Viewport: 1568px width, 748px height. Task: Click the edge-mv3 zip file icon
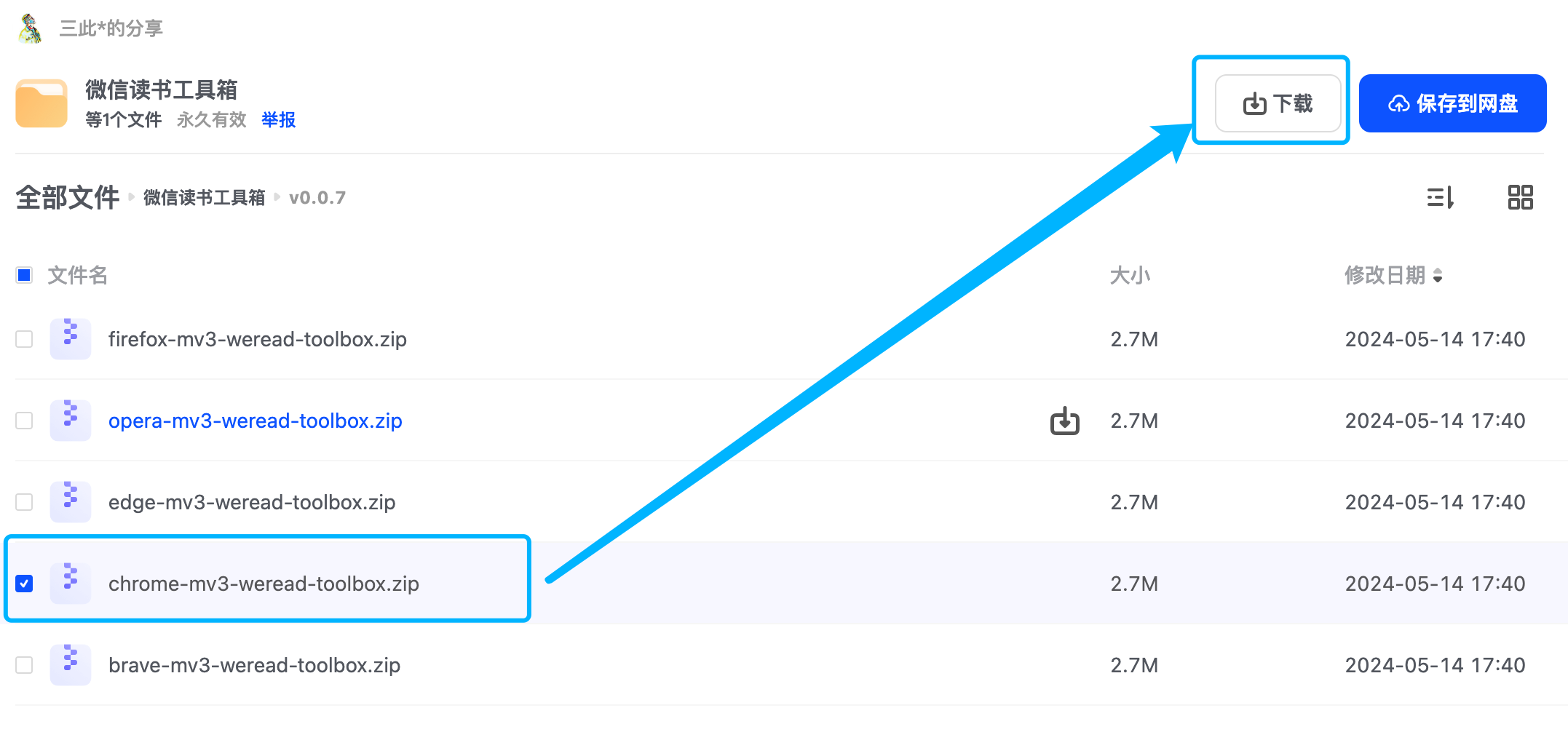[x=71, y=502]
